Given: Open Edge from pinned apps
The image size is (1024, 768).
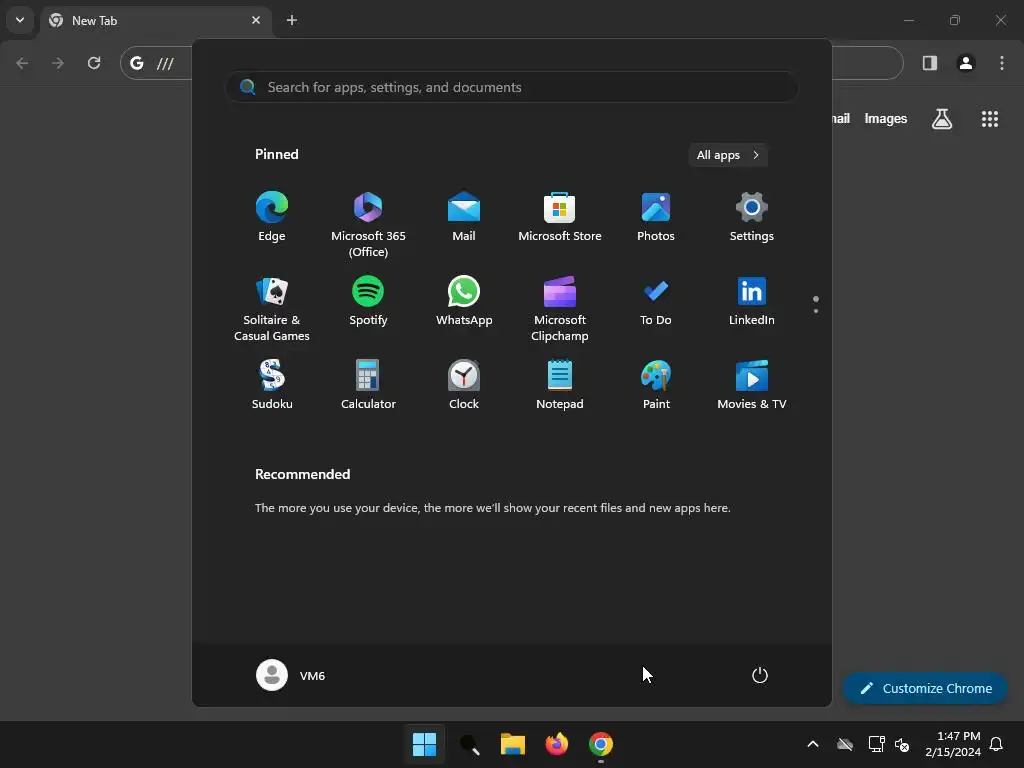Looking at the screenshot, I should (272, 217).
